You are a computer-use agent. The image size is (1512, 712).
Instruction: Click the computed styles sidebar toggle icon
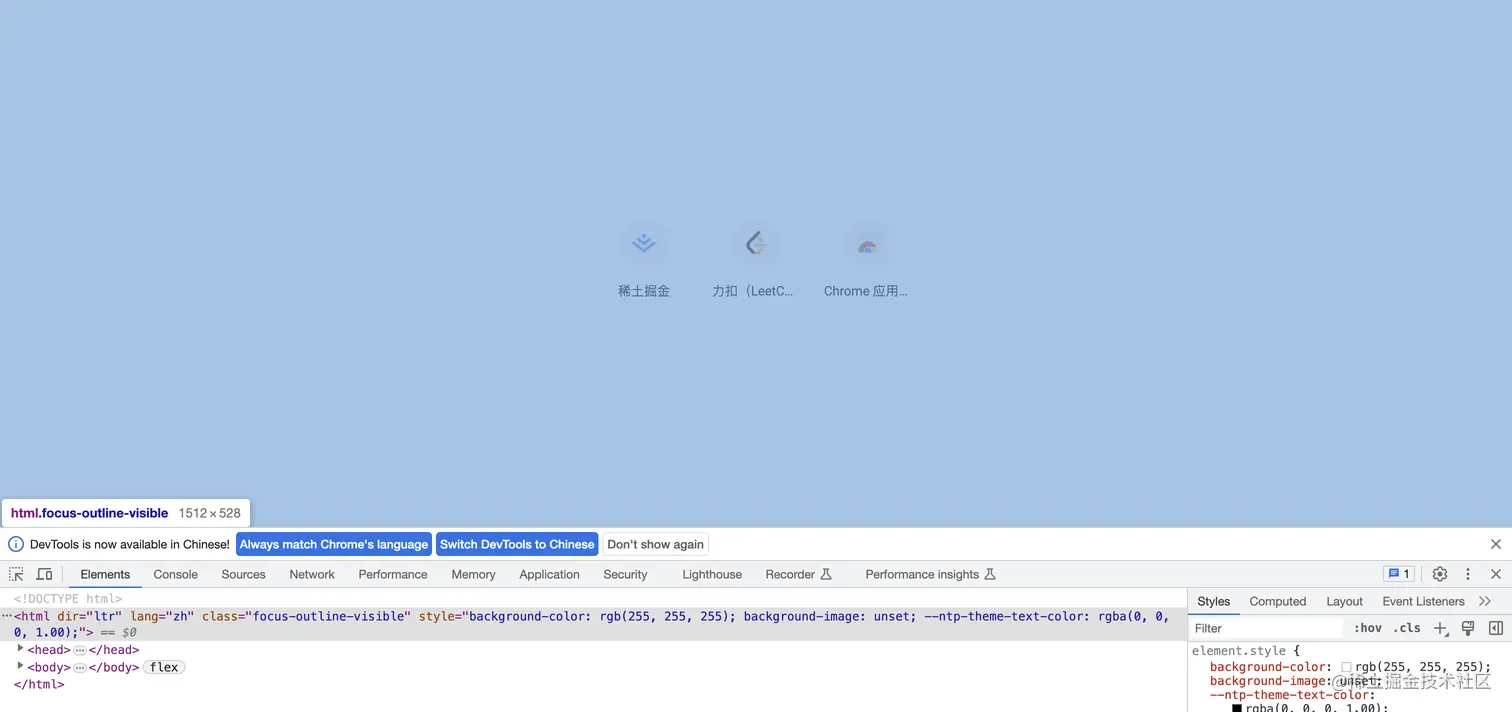click(x=1495, y=628)
